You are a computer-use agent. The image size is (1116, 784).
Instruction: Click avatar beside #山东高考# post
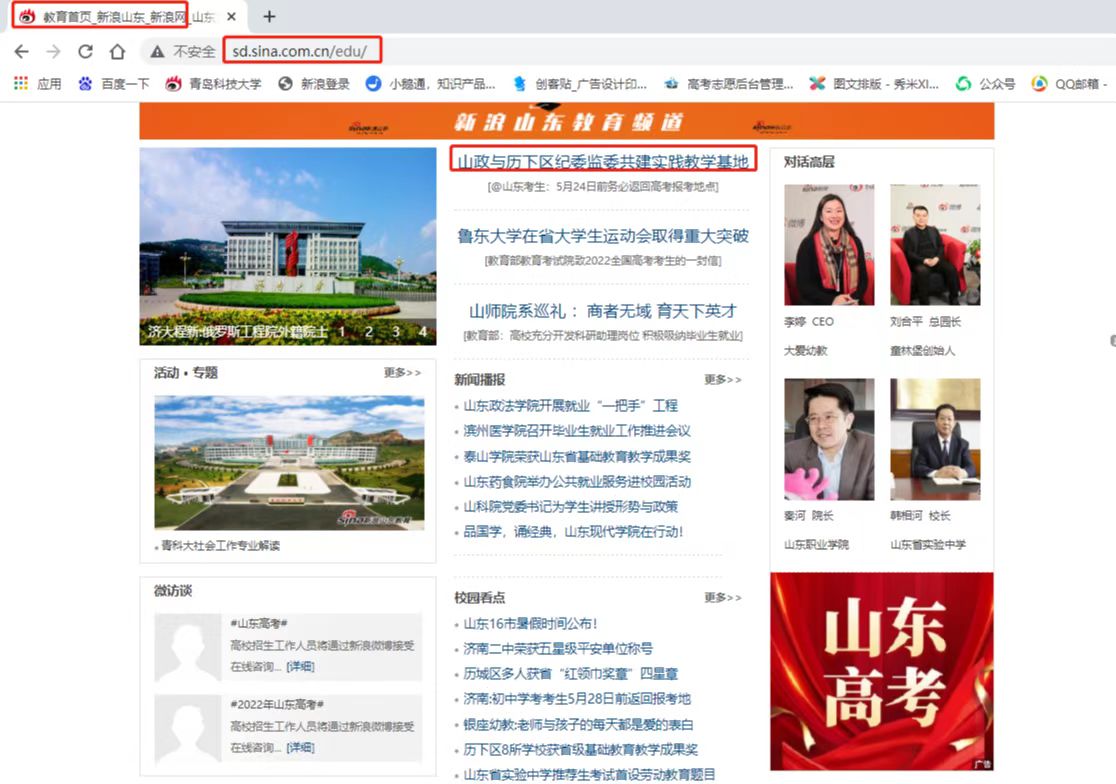(x=188, y=647)
